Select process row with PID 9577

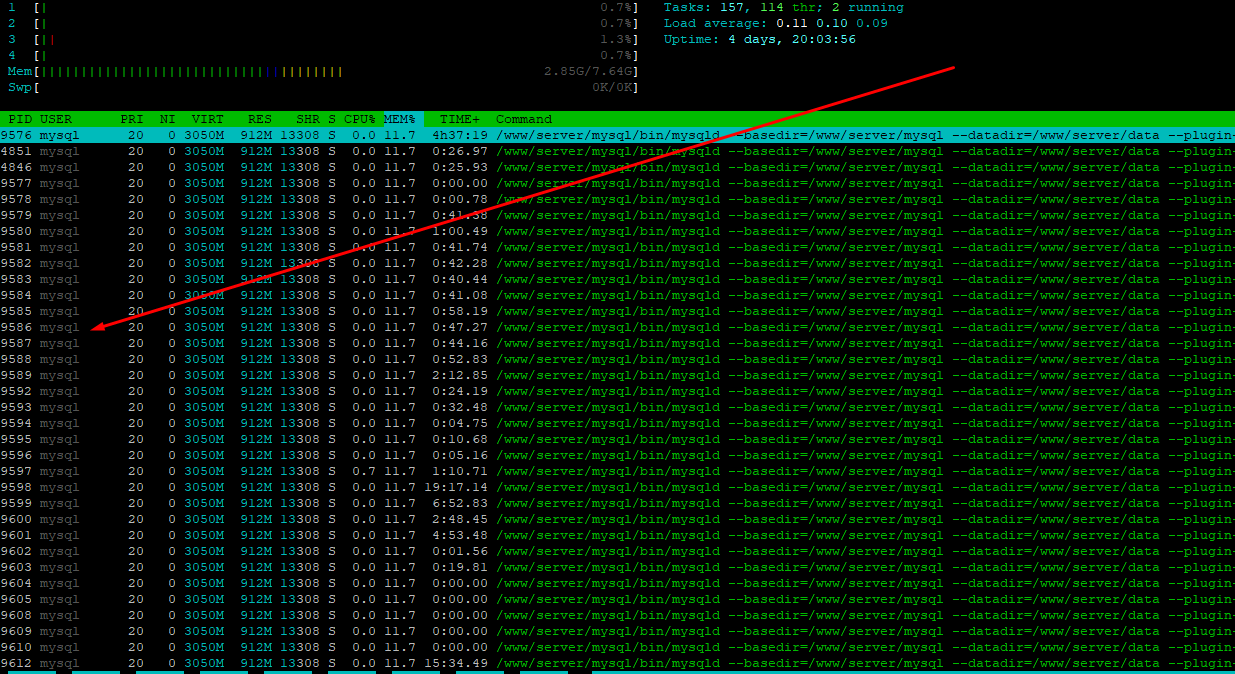[617, 183]
